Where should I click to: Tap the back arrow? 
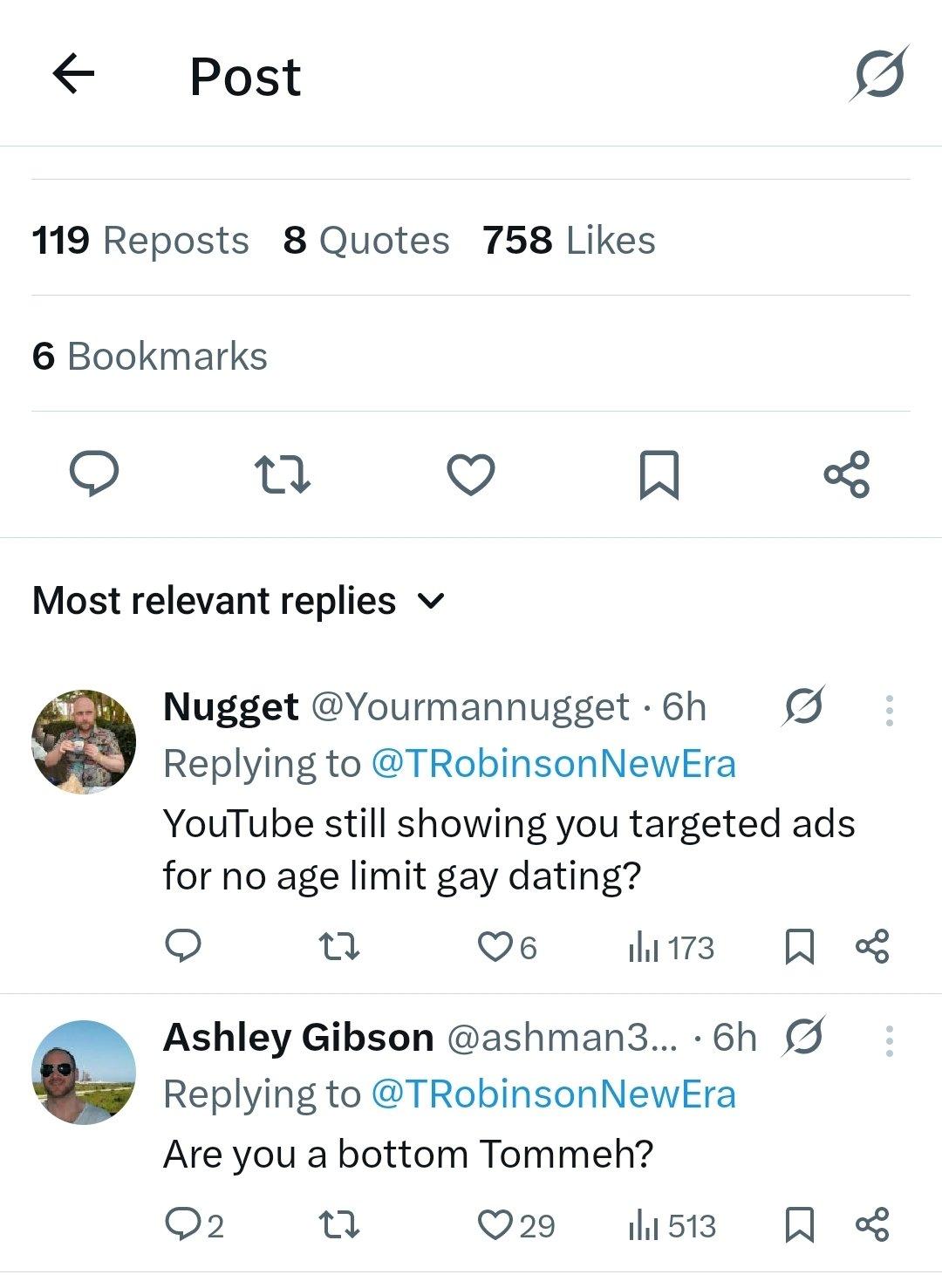73,73
